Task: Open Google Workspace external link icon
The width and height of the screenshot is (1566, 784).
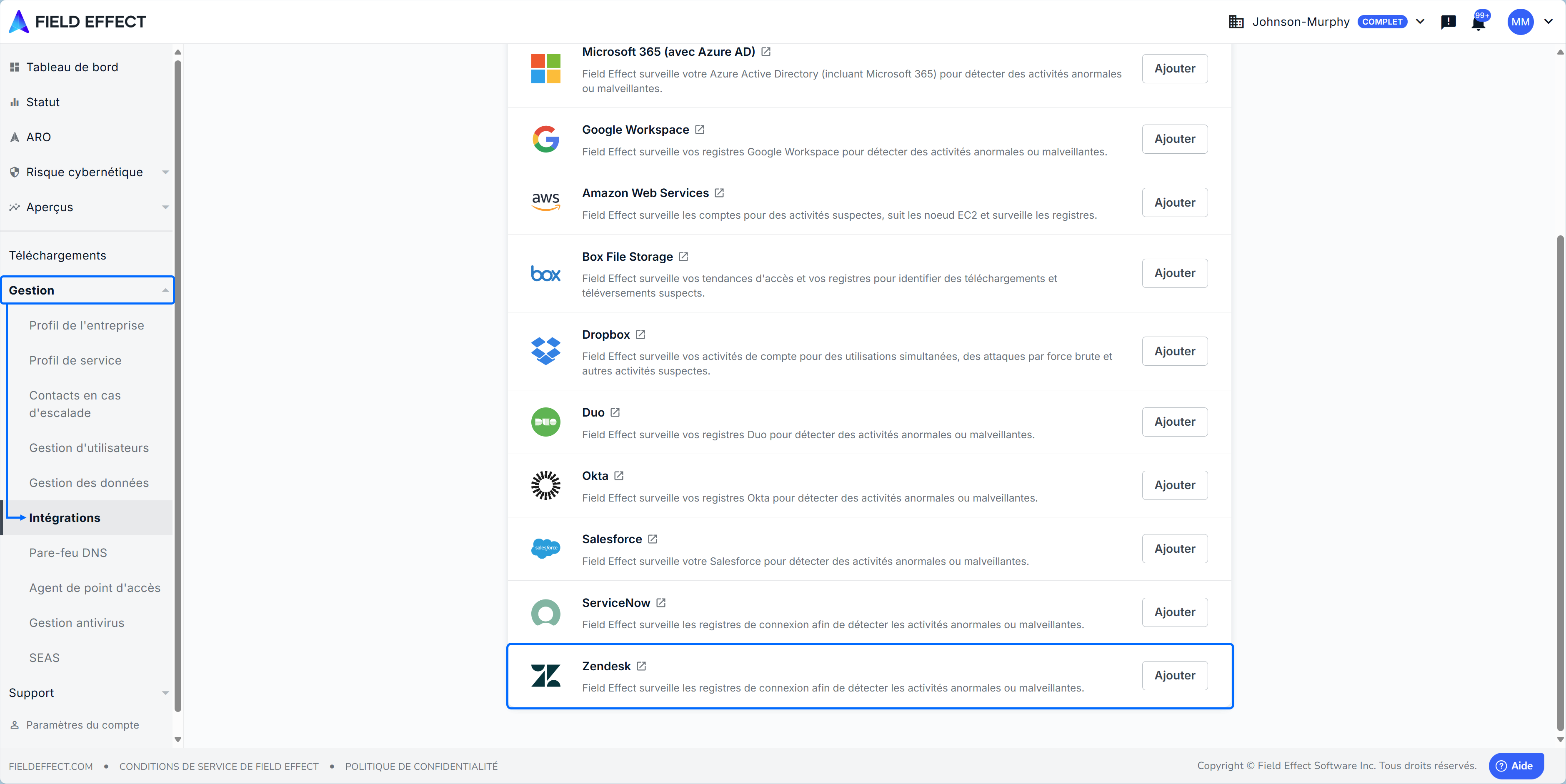Action: pyautogui.click(x=700, y=130)
